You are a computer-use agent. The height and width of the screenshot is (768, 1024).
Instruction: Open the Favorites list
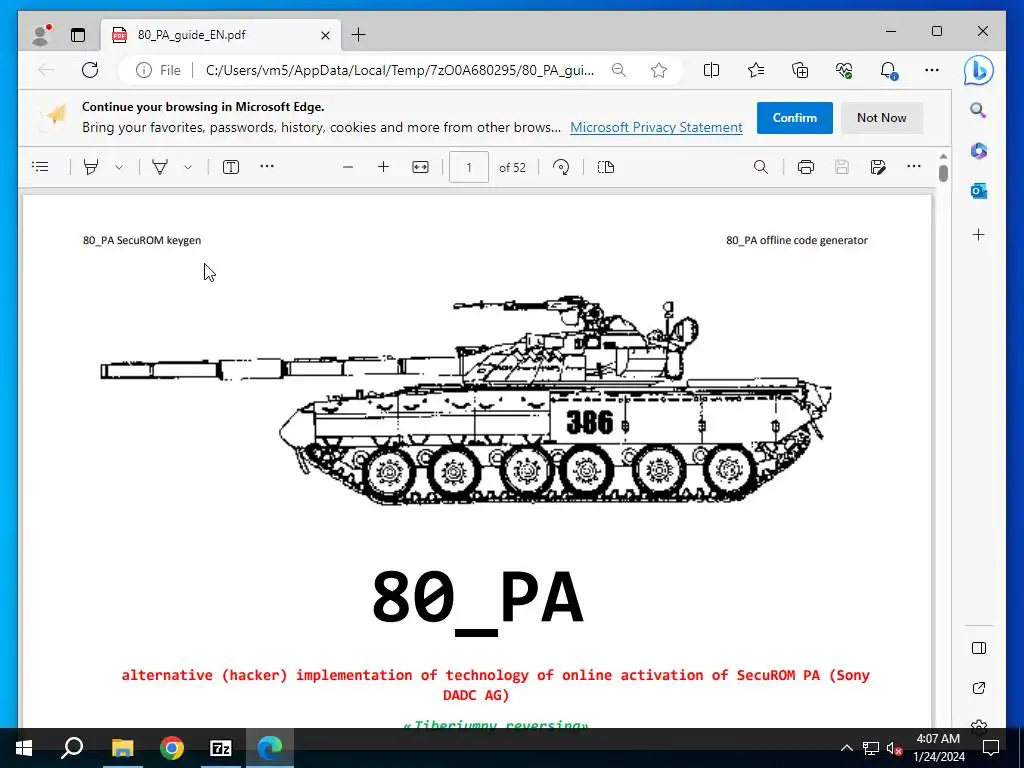pos(756,70)
